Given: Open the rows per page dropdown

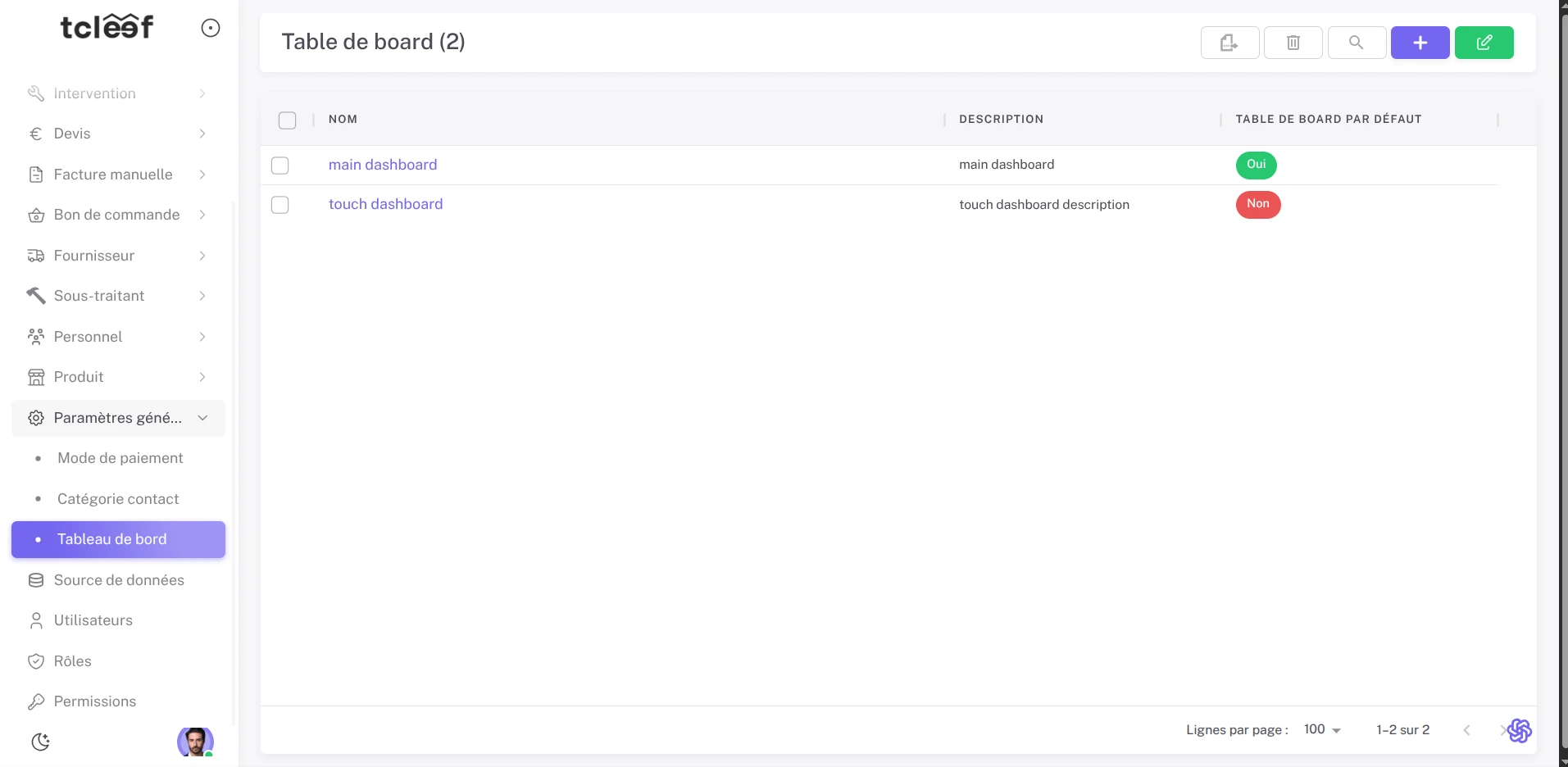Looking at the screenshot, I should [1321, 729].
